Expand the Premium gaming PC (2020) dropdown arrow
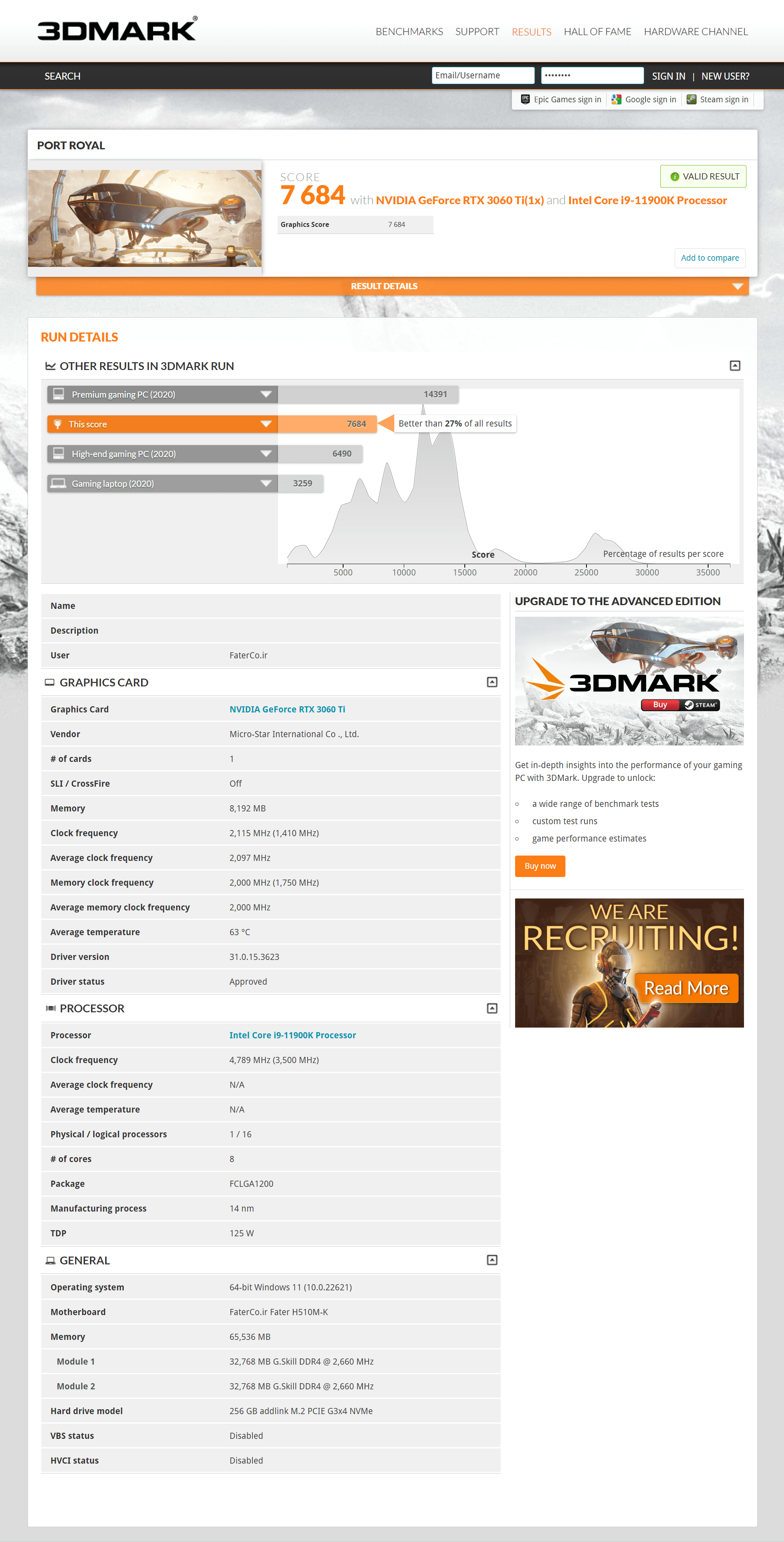The height and width of the screenshot is (1542, 784). pyautogui.click(x=266, y=394)
